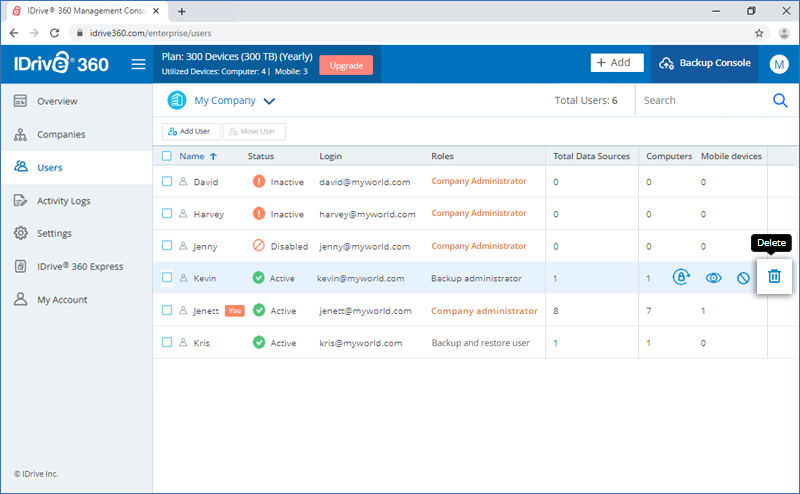Click site lock icon in address bar
Viewport: 800px width, 494px height.
tap(80, 33)
